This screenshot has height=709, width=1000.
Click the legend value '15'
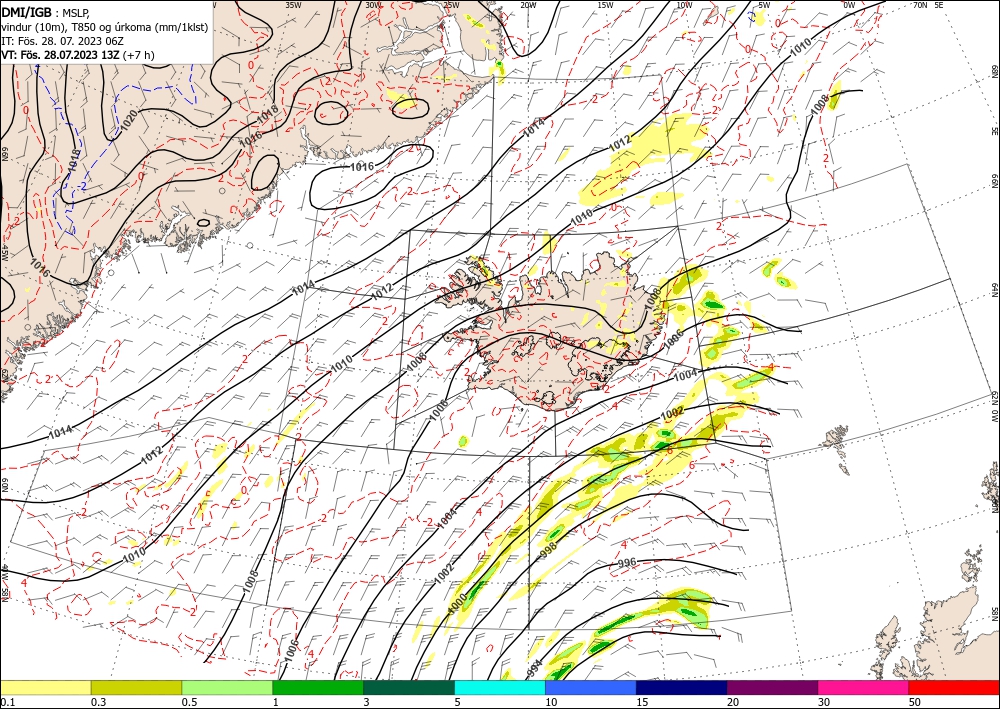(642, 702)
